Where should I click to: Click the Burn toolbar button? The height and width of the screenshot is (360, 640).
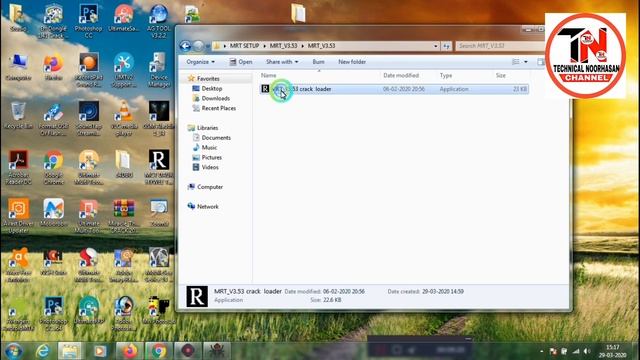318,62
